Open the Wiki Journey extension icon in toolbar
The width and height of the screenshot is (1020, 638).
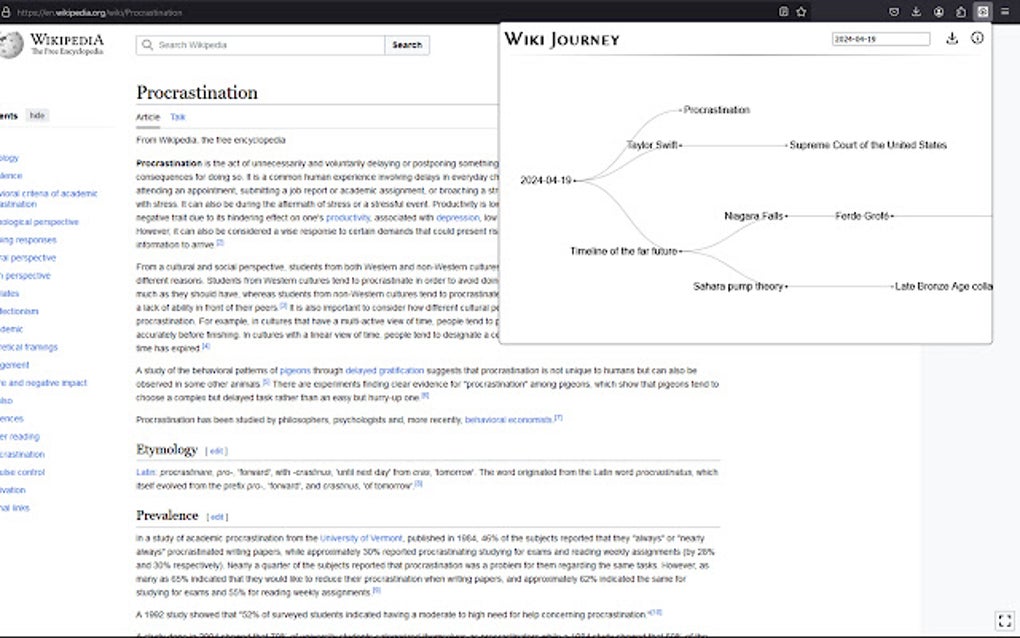tap(982, 11)
